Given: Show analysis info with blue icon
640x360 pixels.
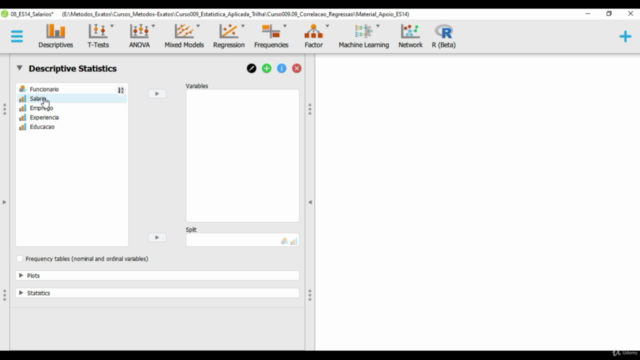Looking at the screenshot, I should (x=282, y=68).
